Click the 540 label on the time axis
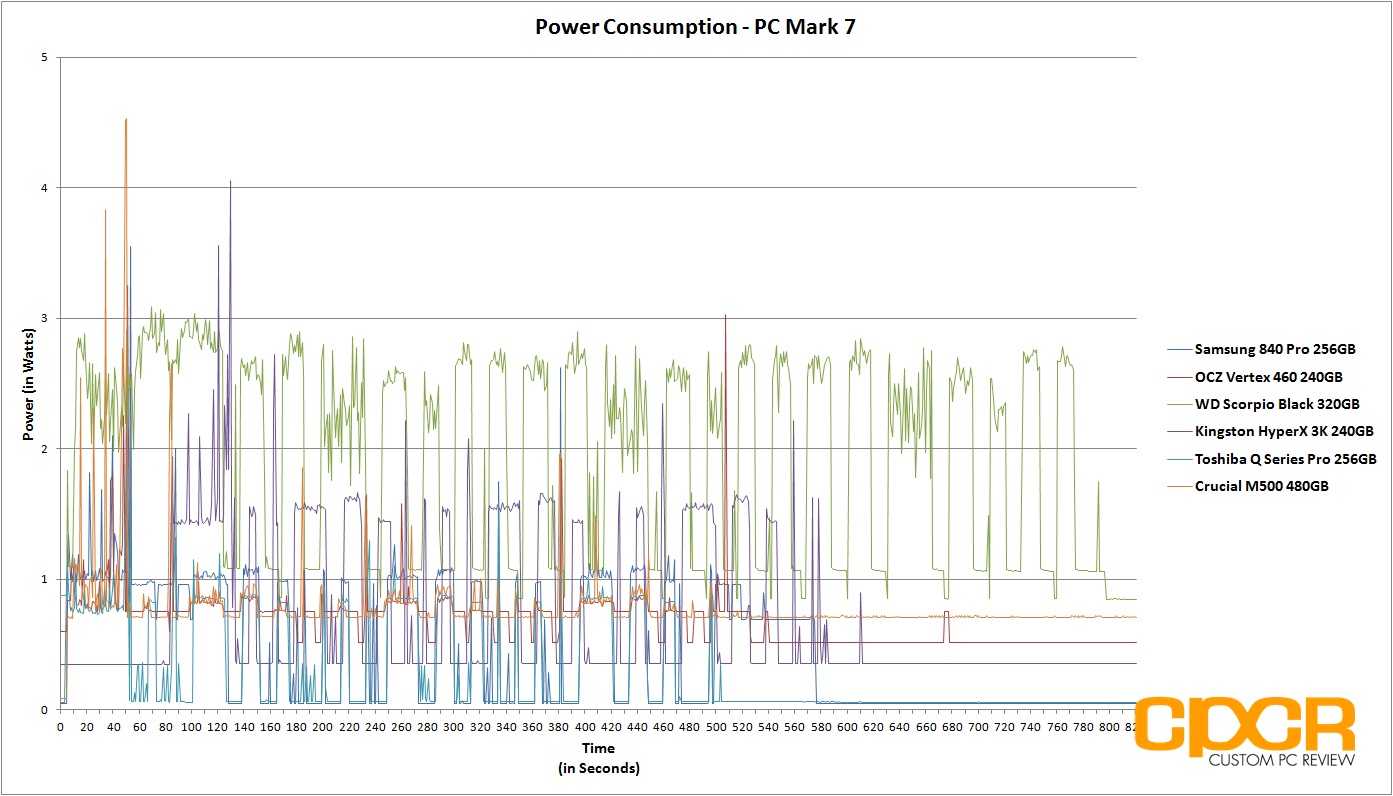The height and width of the screenshot is (796, 1393). pos(769,727)
